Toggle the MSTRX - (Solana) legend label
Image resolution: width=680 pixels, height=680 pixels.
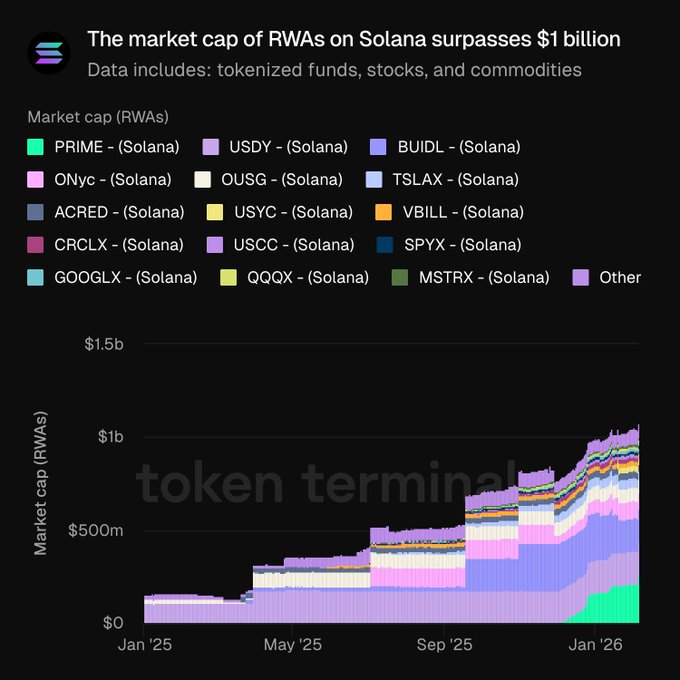pos(484,277)
